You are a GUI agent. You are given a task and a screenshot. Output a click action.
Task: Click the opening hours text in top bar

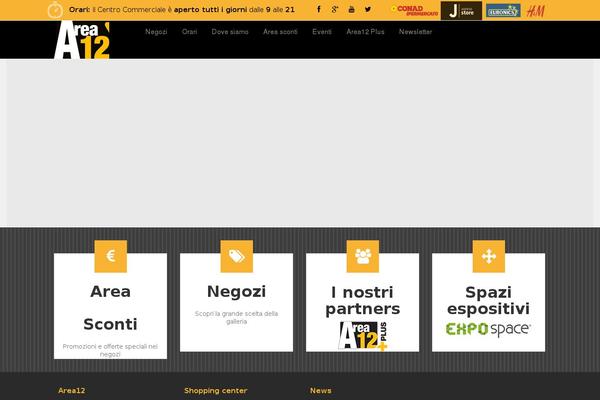tap(182, 10)
